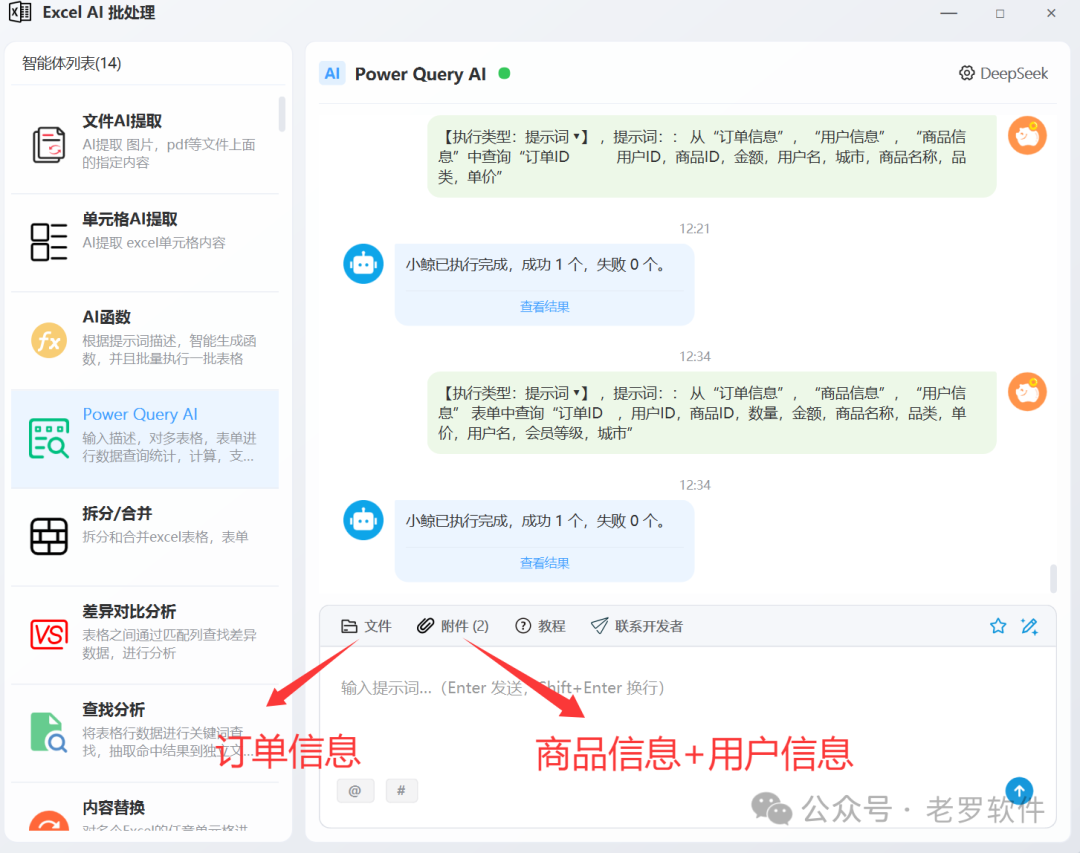
Task: Click the Power Query AI chat title
Action: click(420, 74)
